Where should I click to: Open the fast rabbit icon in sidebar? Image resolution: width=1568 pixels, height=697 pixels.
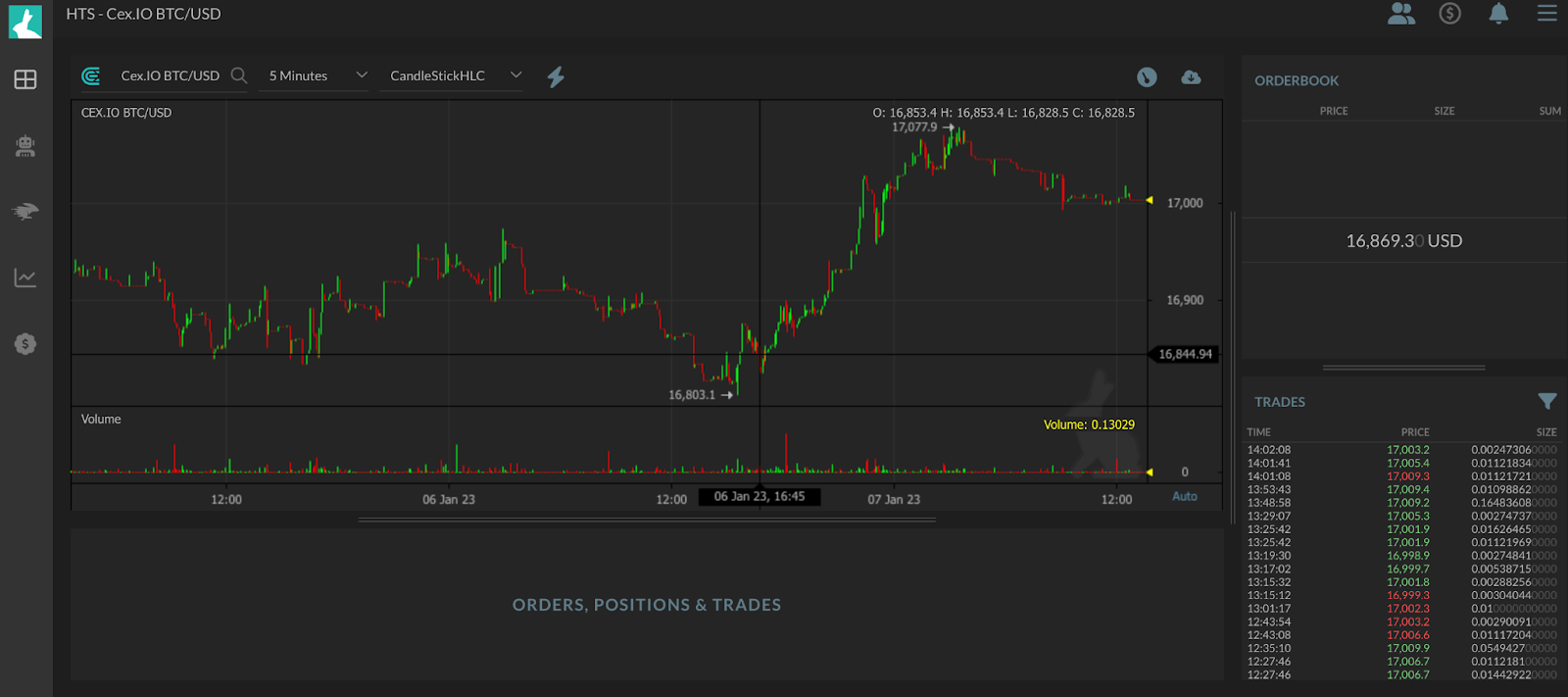tap(25, 211)
